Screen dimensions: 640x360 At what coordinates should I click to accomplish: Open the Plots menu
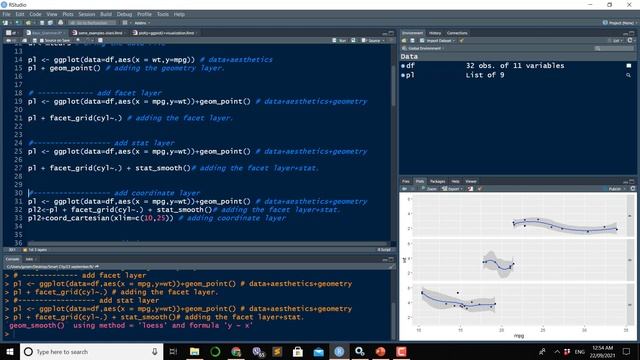point(68,14)
